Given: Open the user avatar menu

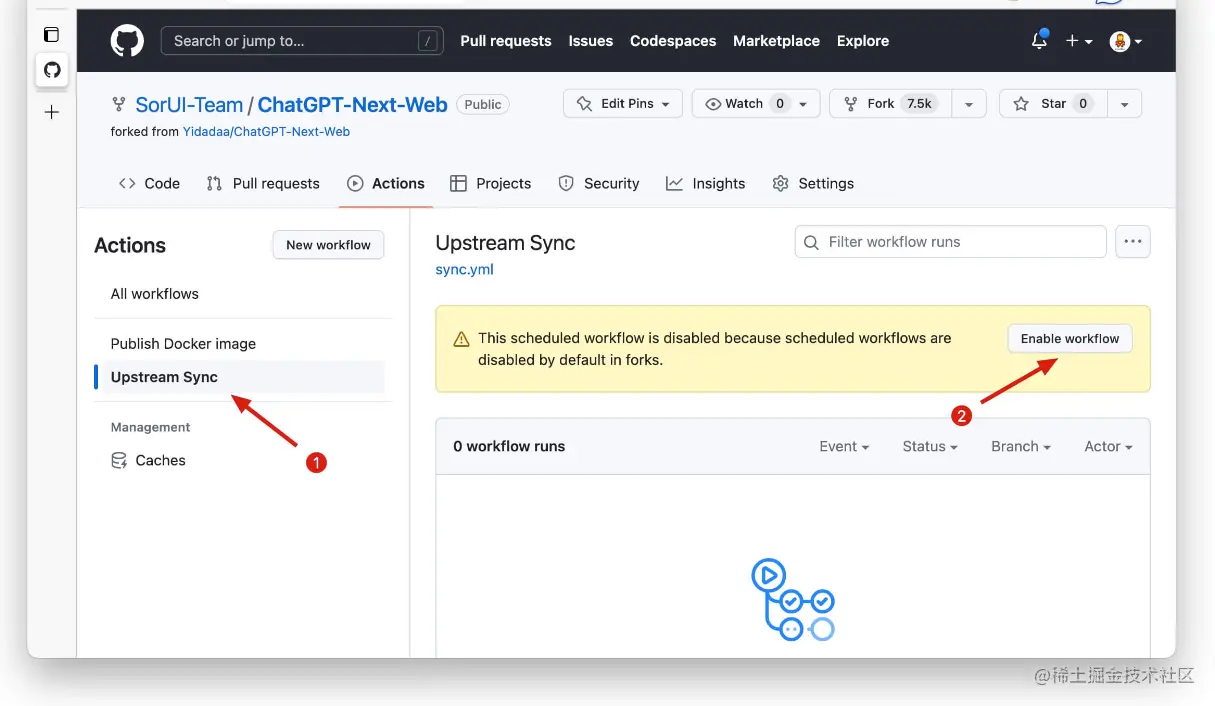Looking at the screenshot, I should tap(1126, 41).
